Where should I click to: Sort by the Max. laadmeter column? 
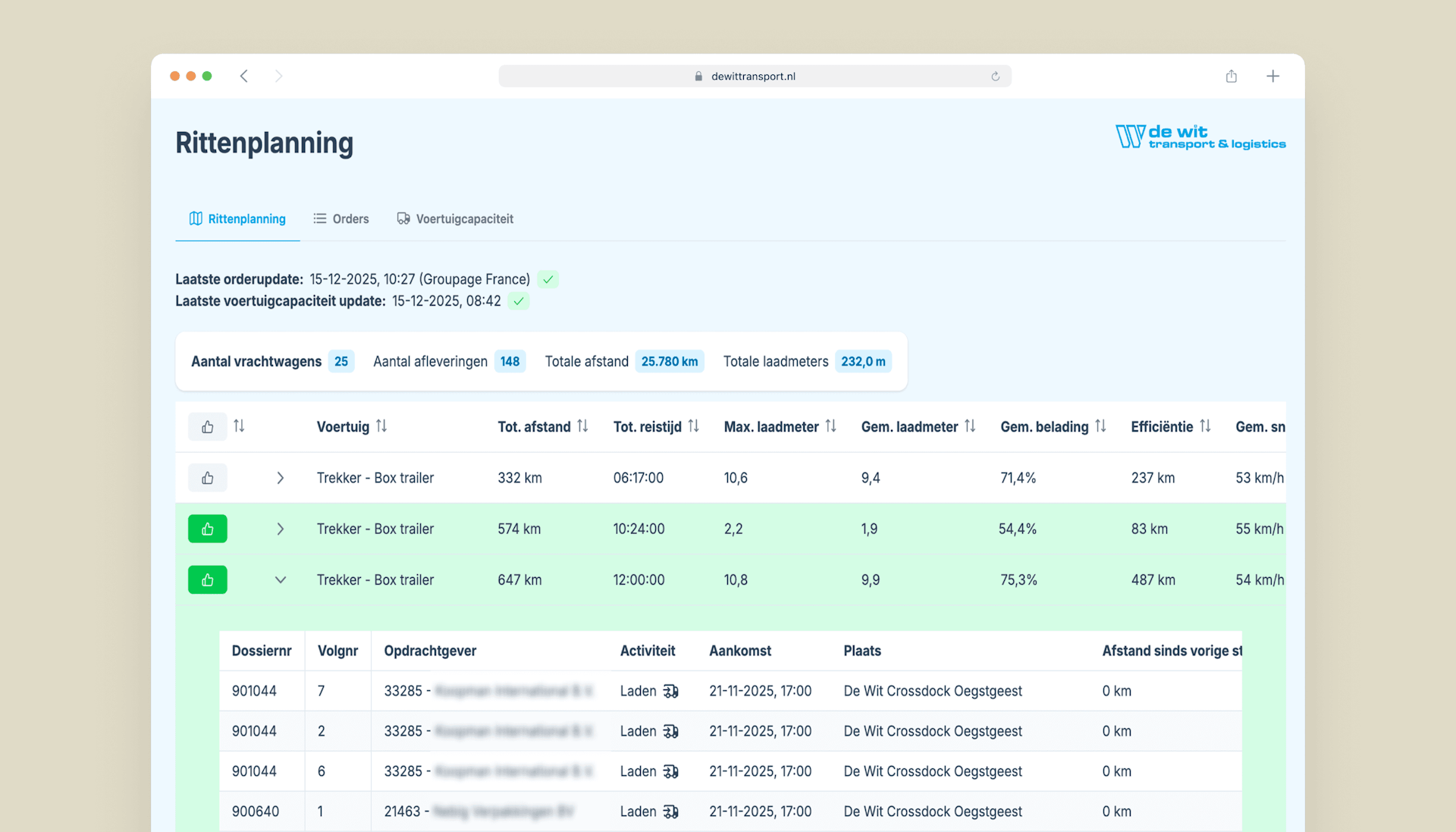(x=830, y=426)
